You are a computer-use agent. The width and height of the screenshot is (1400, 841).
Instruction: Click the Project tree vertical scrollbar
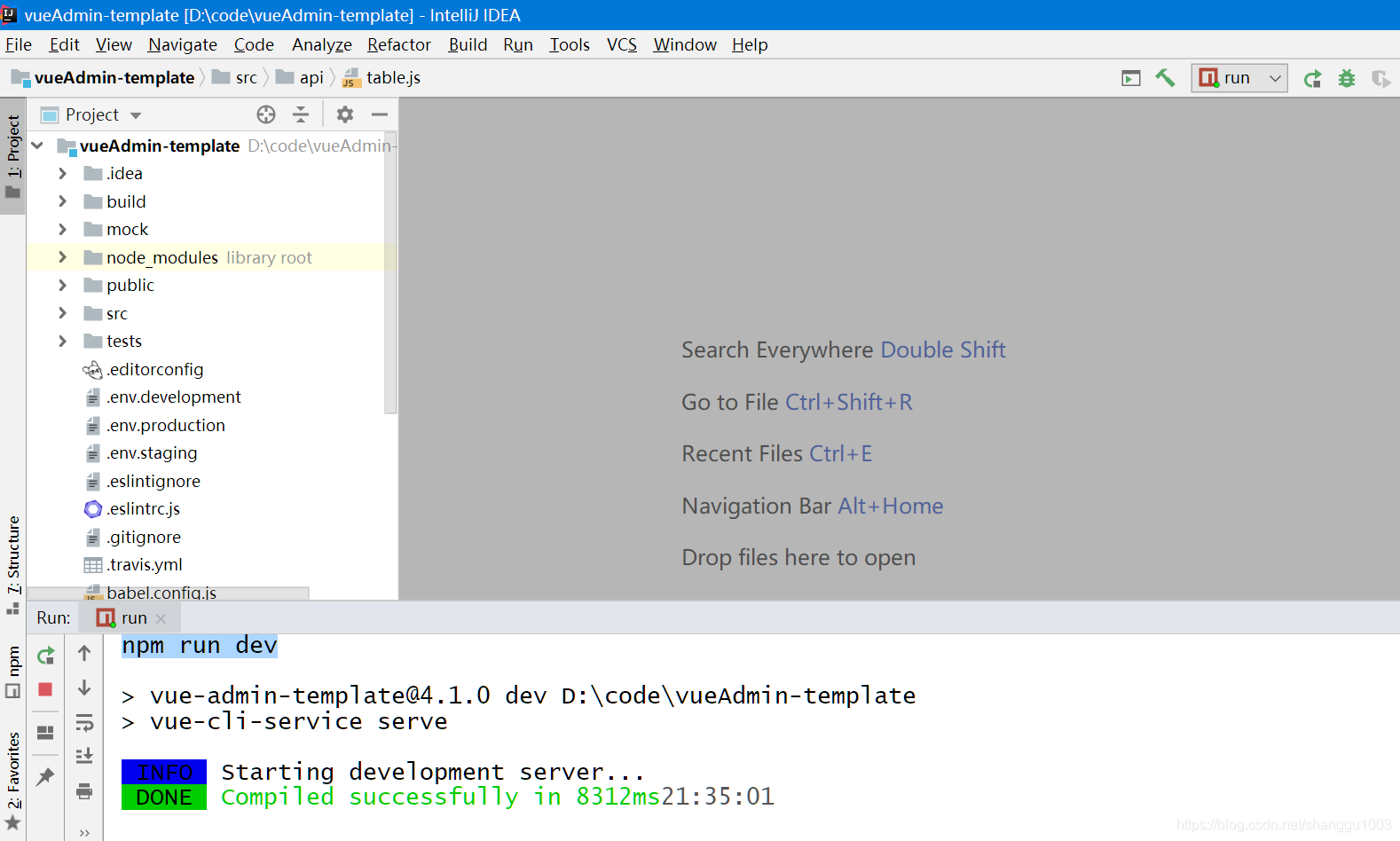tap(390, 272)
